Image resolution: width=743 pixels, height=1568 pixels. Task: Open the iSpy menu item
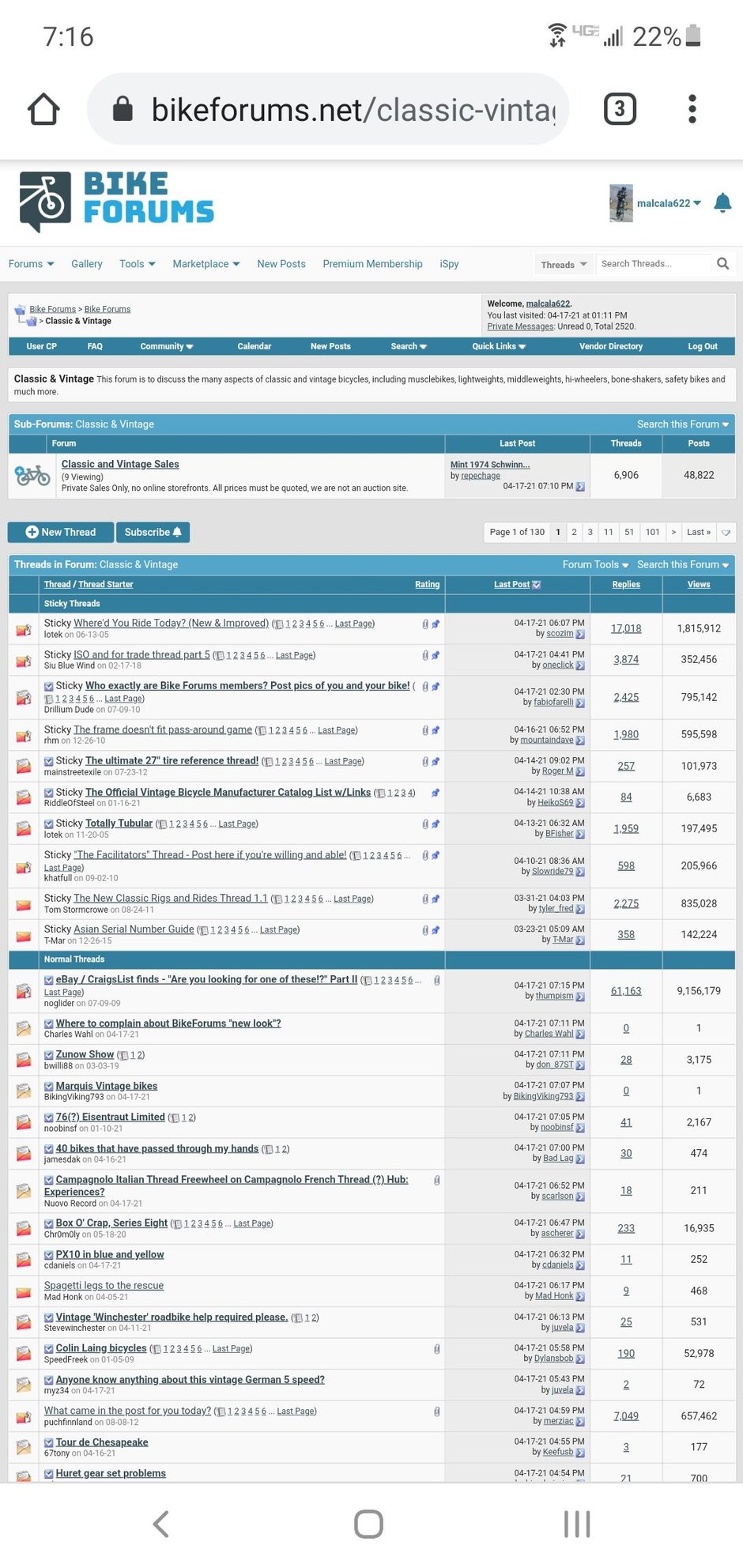(x=449, y=264)
